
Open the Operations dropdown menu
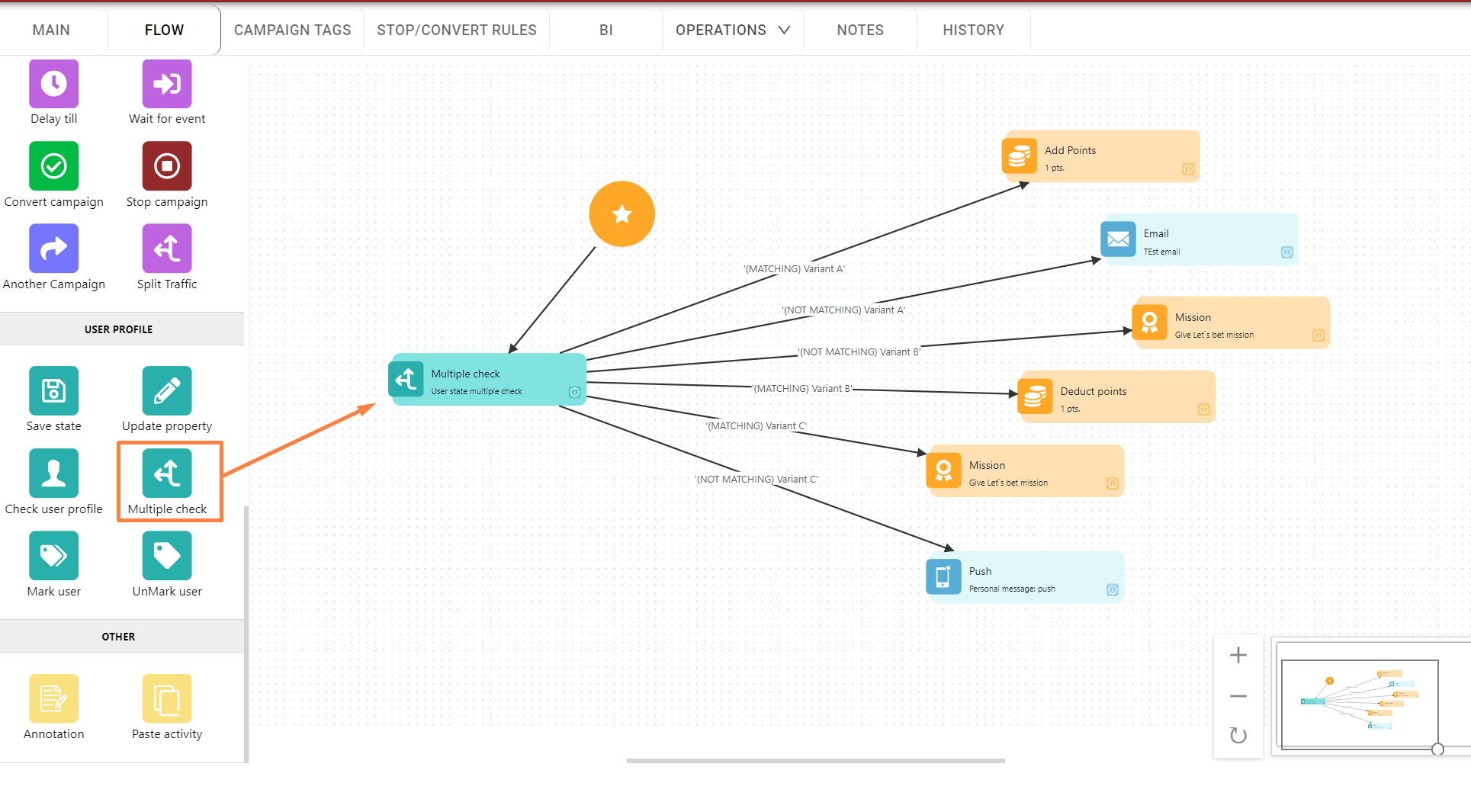pos(732,30)
